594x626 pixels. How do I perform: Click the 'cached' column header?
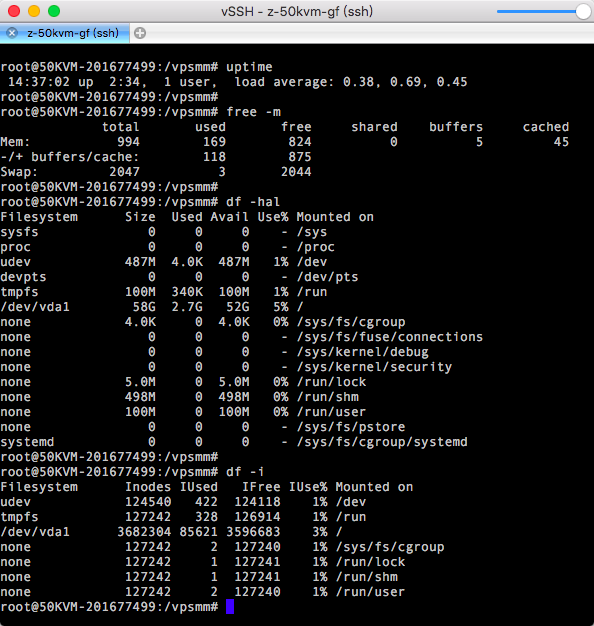coord(546,127)
